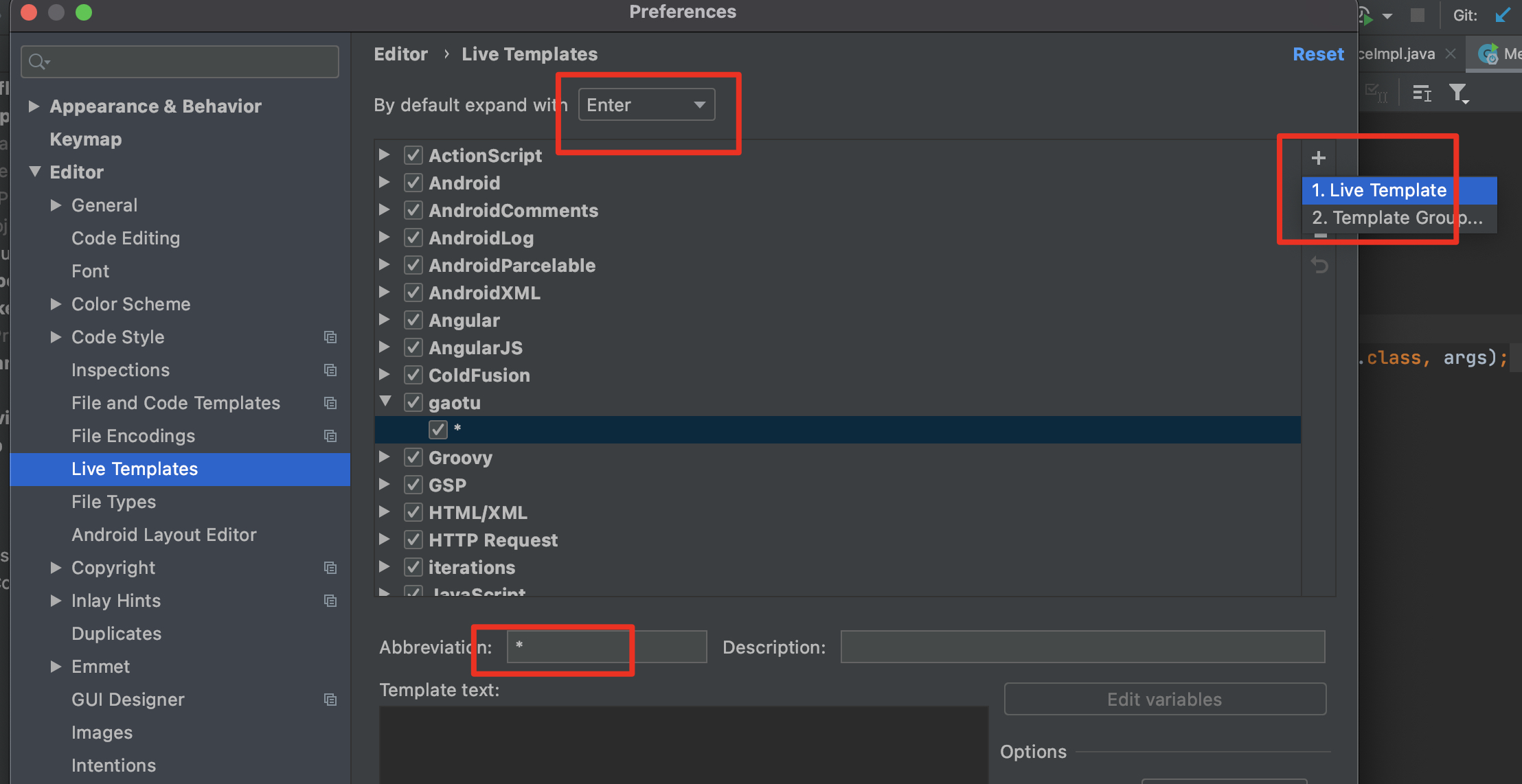Click the soft-wrap lines toolbar icon
Image resolution: width=1522 pixels, height=784 pixels.
tap(1422, 93)
